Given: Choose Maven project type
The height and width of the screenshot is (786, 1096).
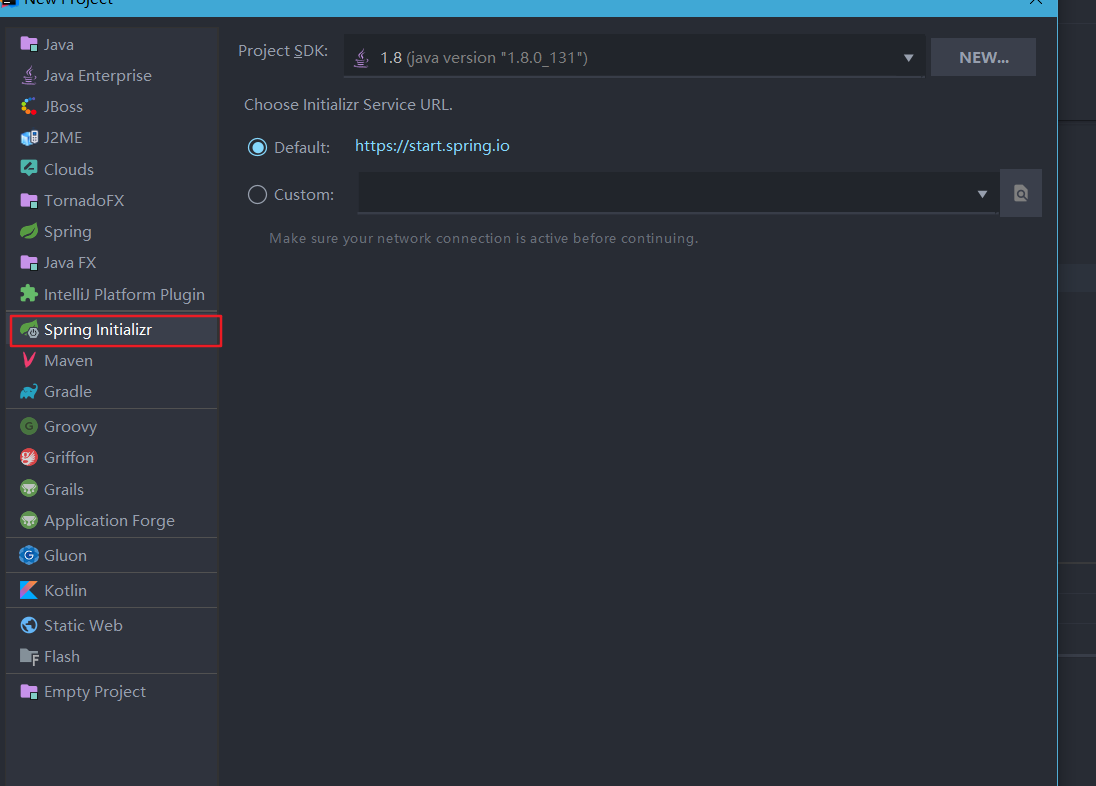Looking at the screenshot, I should point(112,360).
